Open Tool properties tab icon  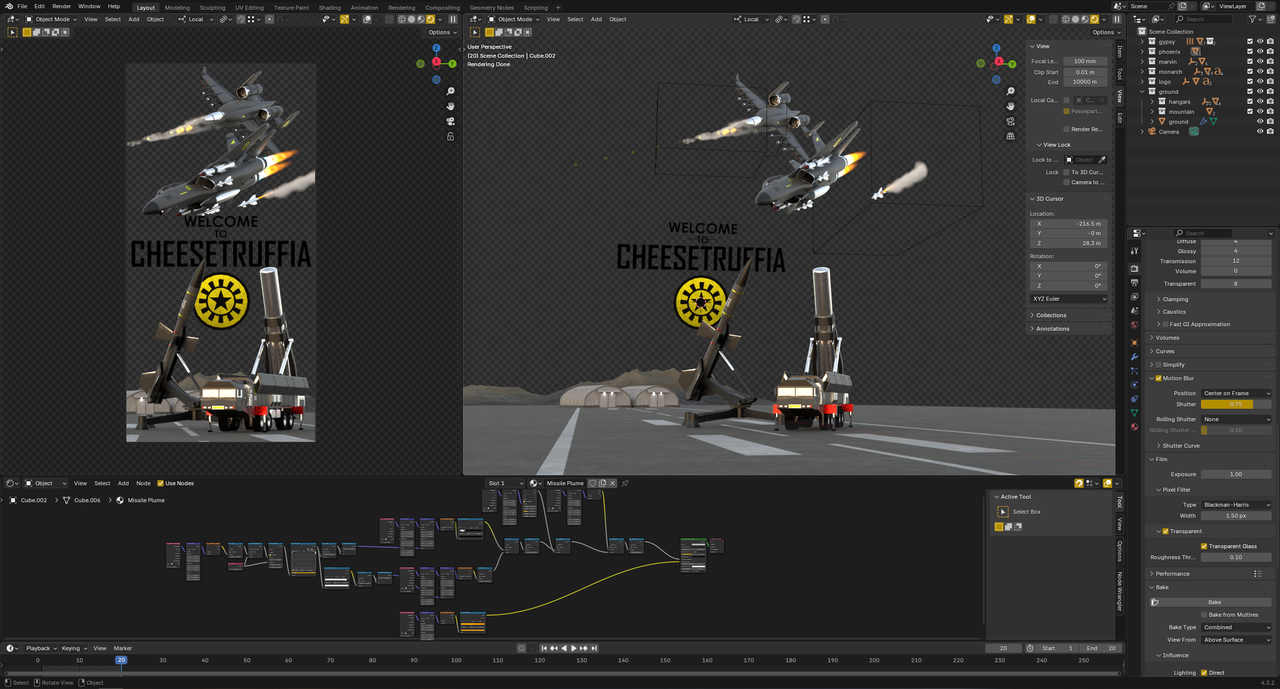click(1134, 250)
